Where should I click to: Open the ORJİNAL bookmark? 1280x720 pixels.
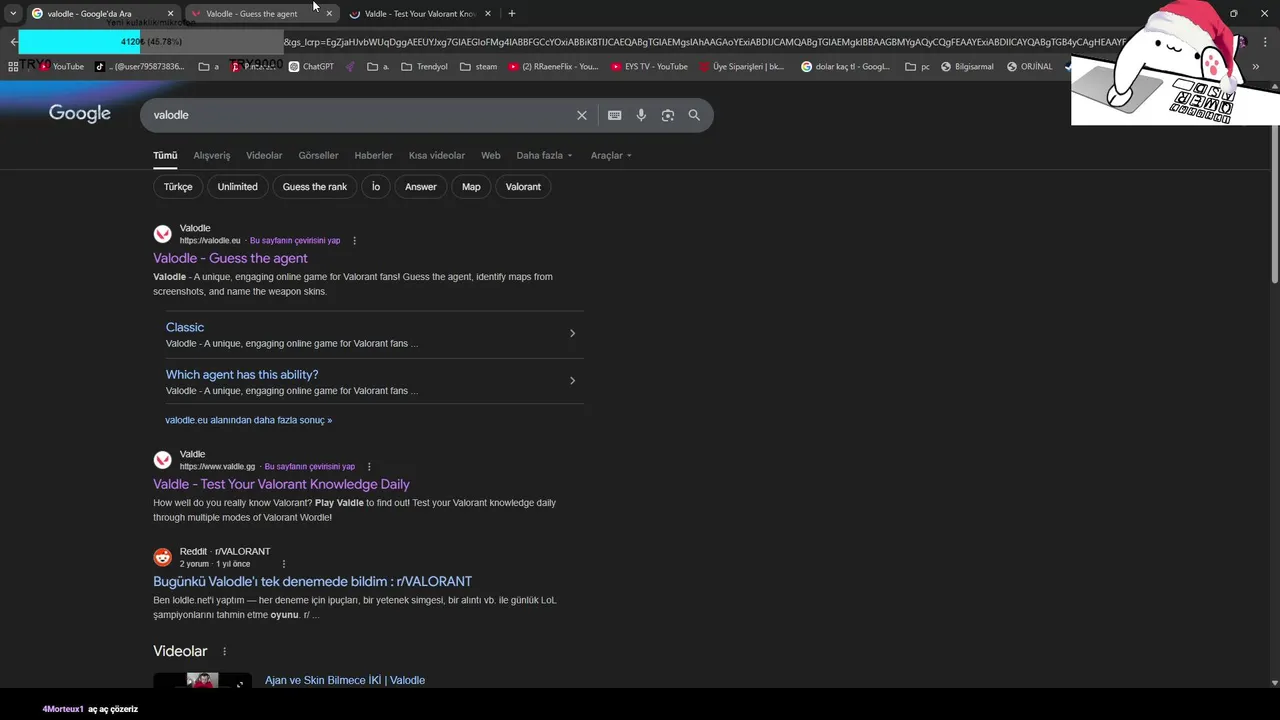[x=1029, y=67]
